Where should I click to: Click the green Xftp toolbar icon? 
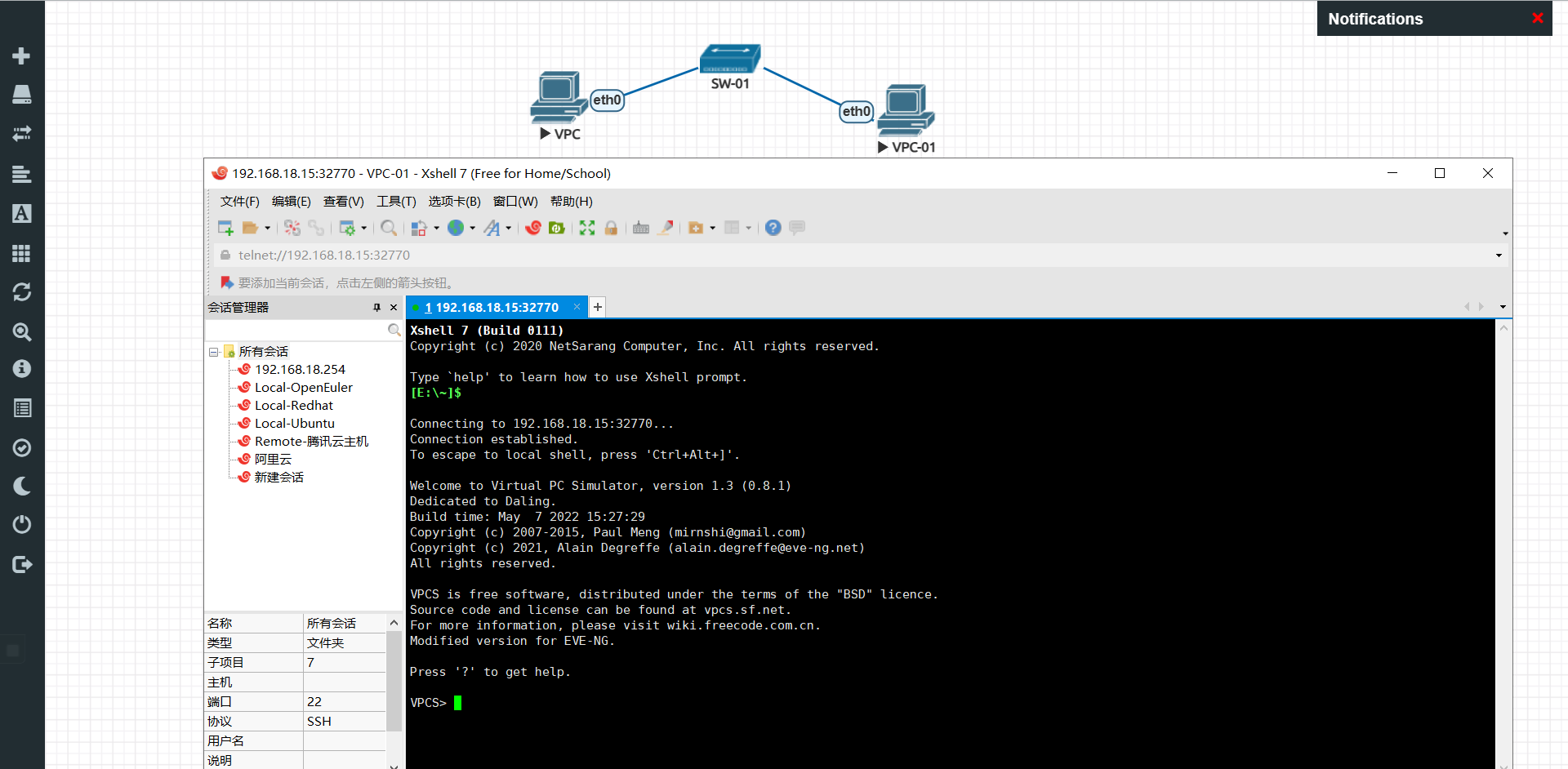(557, 228)
